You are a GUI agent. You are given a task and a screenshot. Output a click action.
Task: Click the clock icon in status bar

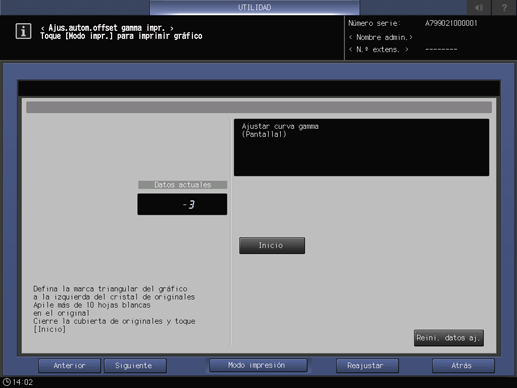(7, 382)
